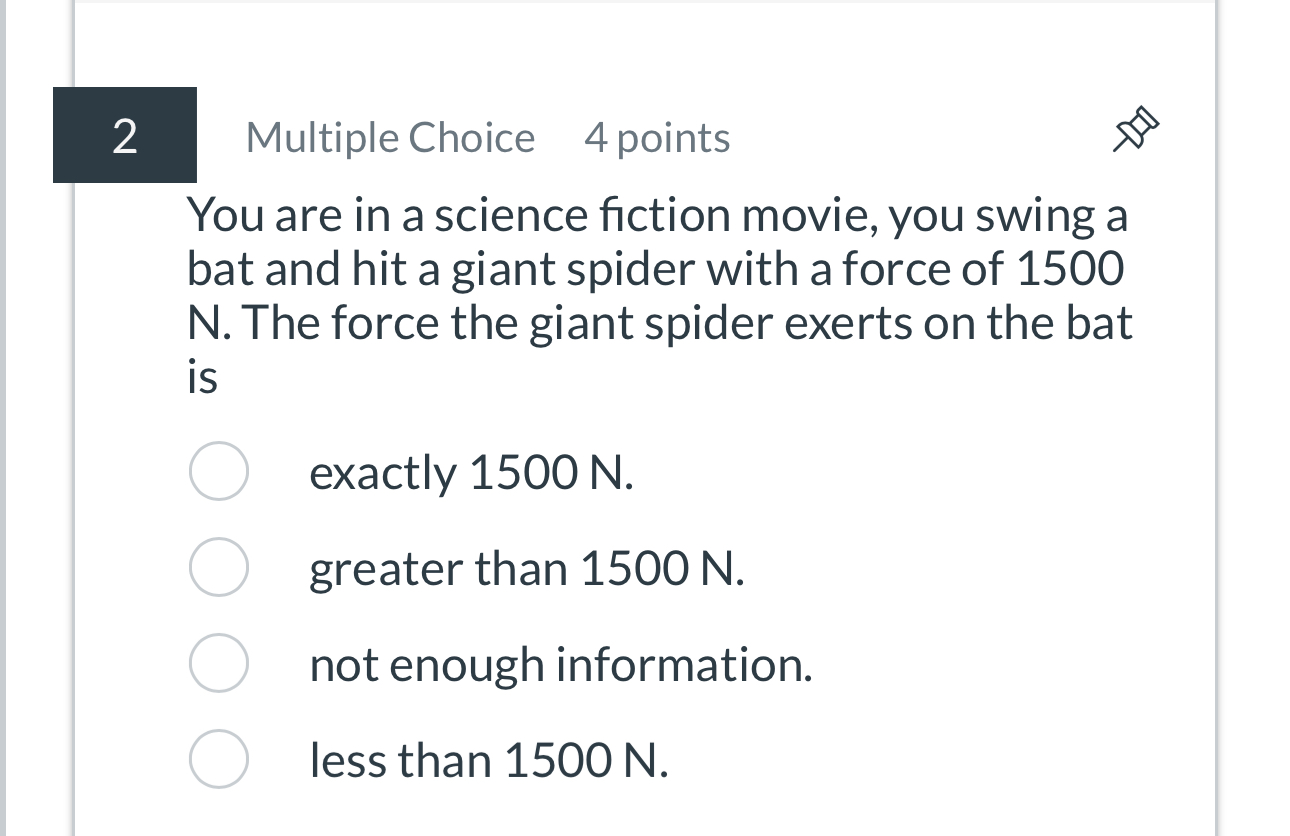The image size is (1290, 836).
Task: Choose the answer text greater than 1500 N
Action: tap(526, 567)
